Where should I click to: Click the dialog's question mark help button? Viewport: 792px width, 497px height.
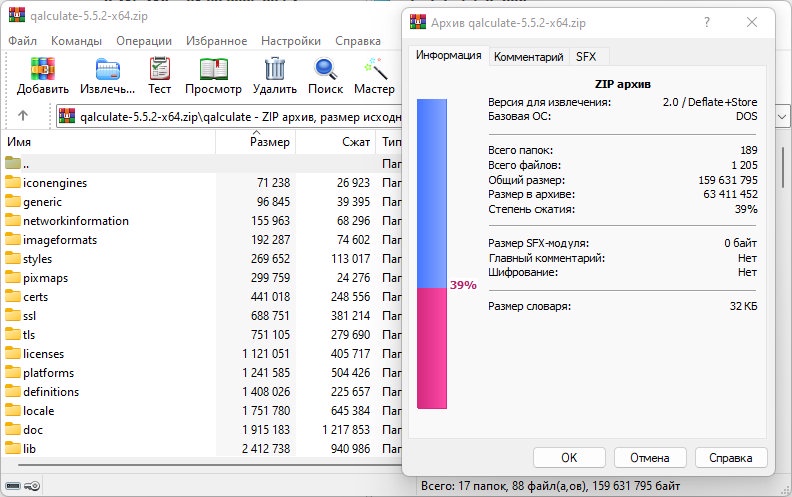tap(707, 22)
